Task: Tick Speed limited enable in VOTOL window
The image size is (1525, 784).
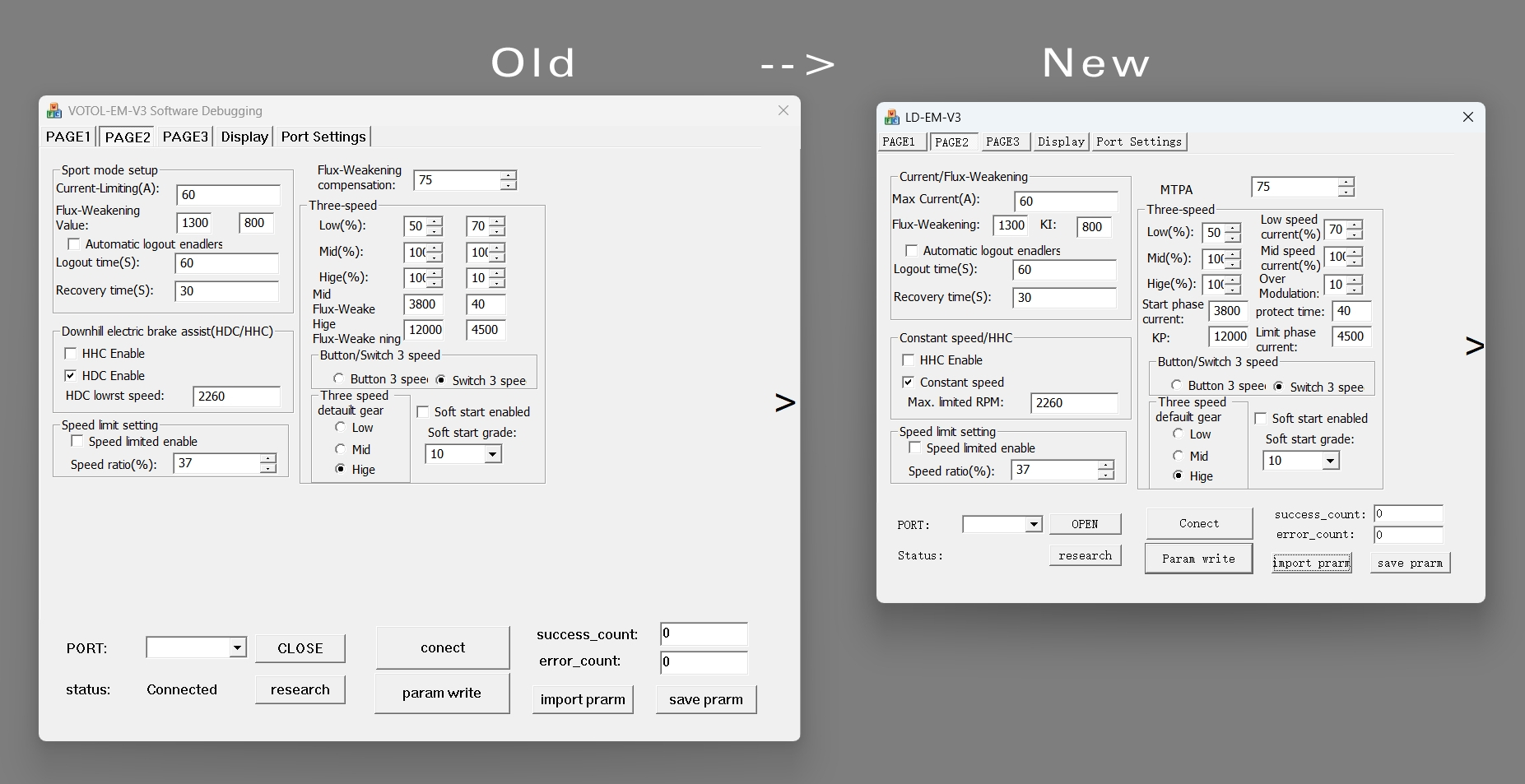Action: point(77,442)
